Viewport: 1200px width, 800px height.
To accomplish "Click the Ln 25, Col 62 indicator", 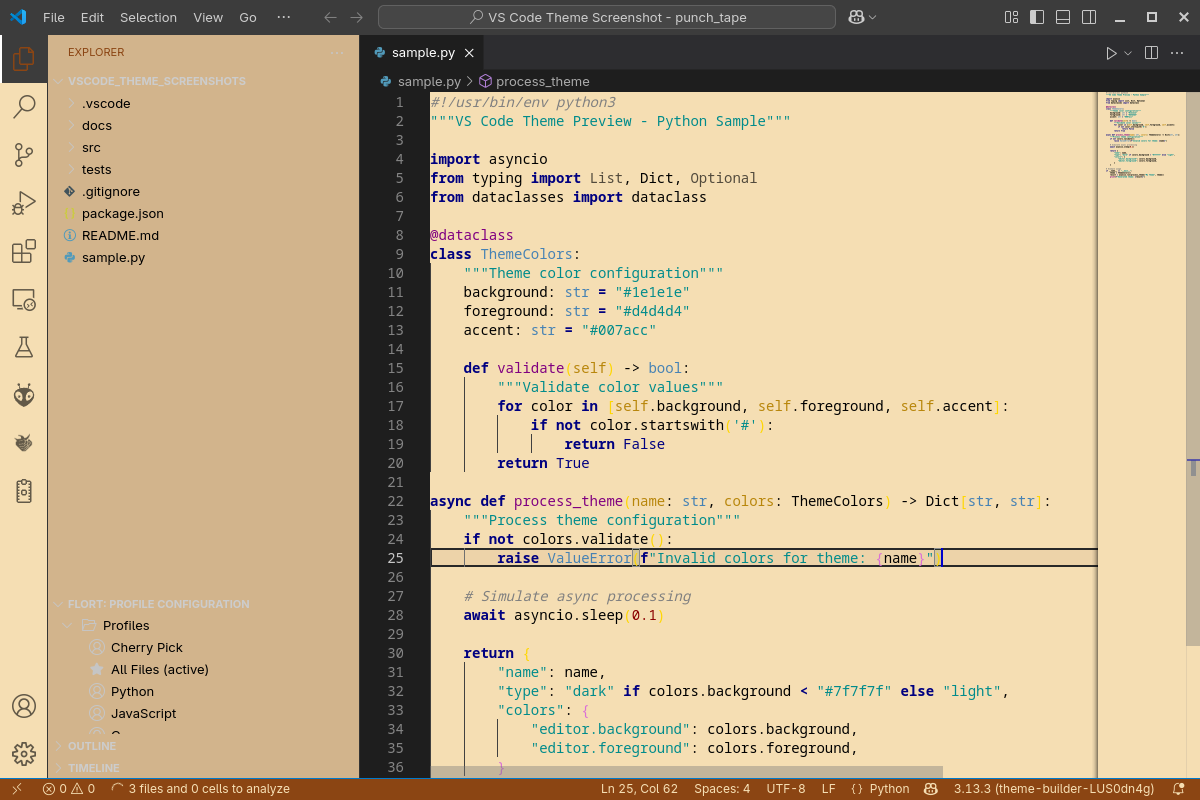I will tap(639, 789).
